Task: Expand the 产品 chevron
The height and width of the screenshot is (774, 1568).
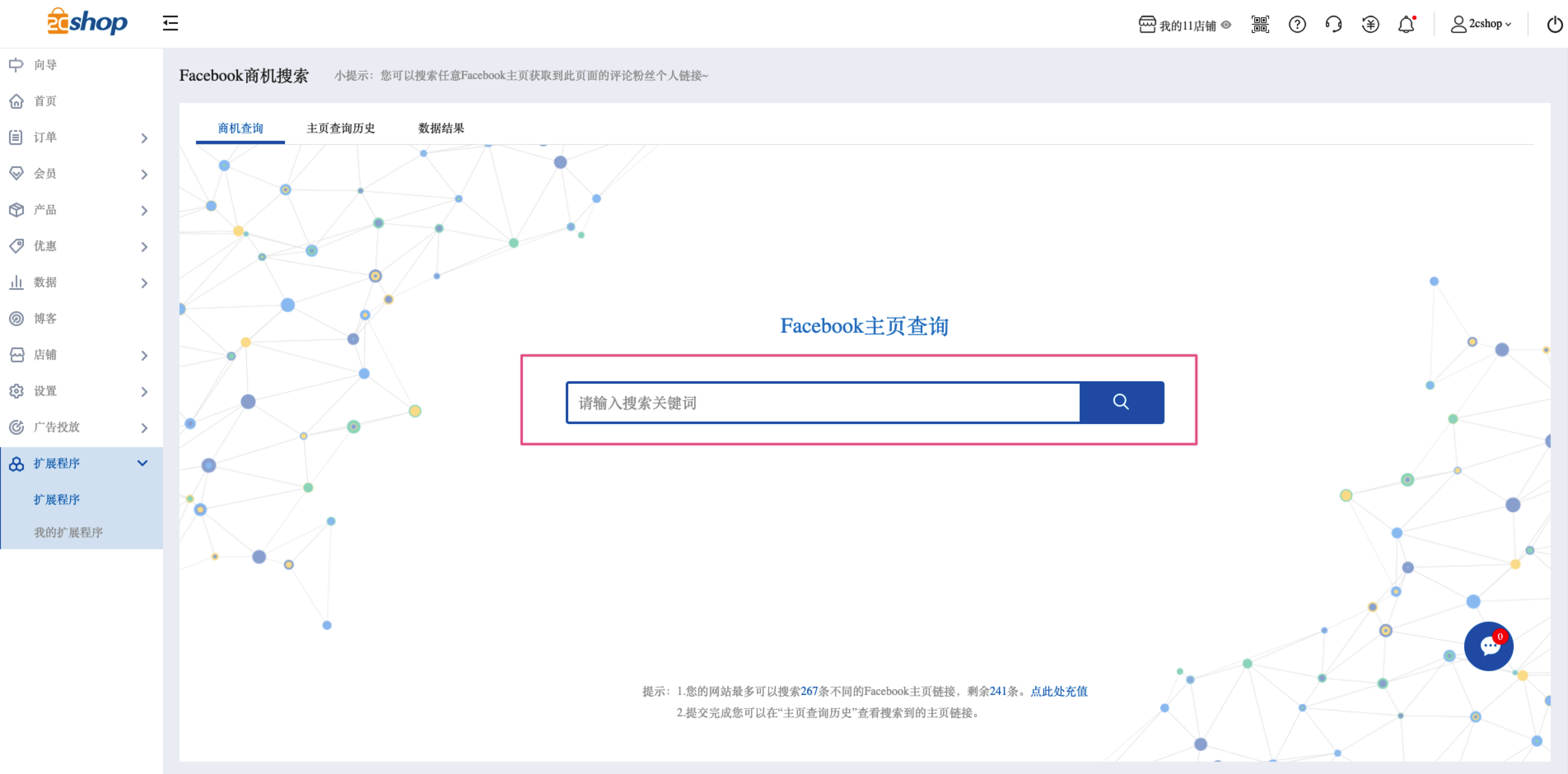Action: (144, 210)
